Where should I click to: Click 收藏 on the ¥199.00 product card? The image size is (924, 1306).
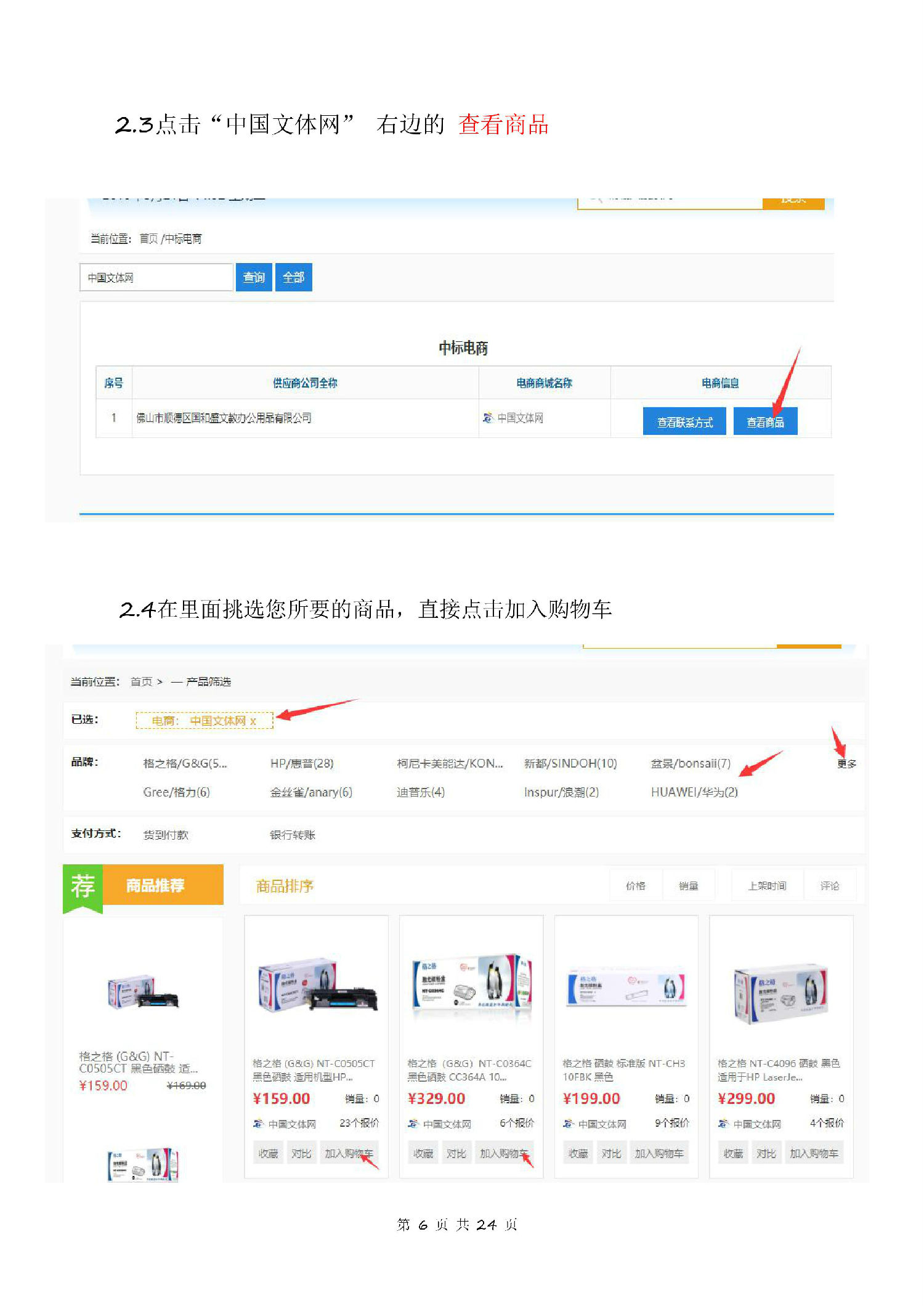[x=578, y=1153]
